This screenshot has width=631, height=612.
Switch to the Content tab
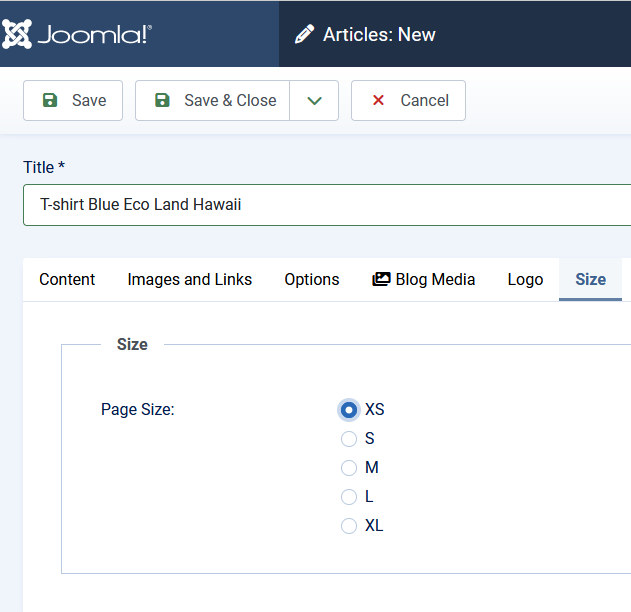(x=67, y=279)
